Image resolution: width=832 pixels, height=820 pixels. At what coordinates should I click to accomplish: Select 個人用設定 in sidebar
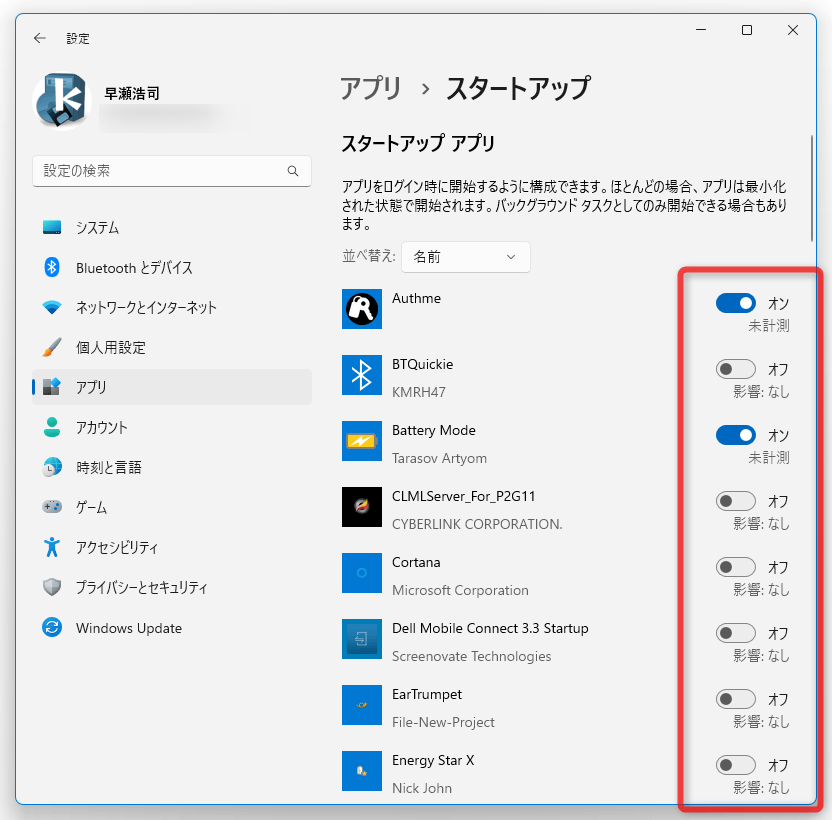point(172,347)
